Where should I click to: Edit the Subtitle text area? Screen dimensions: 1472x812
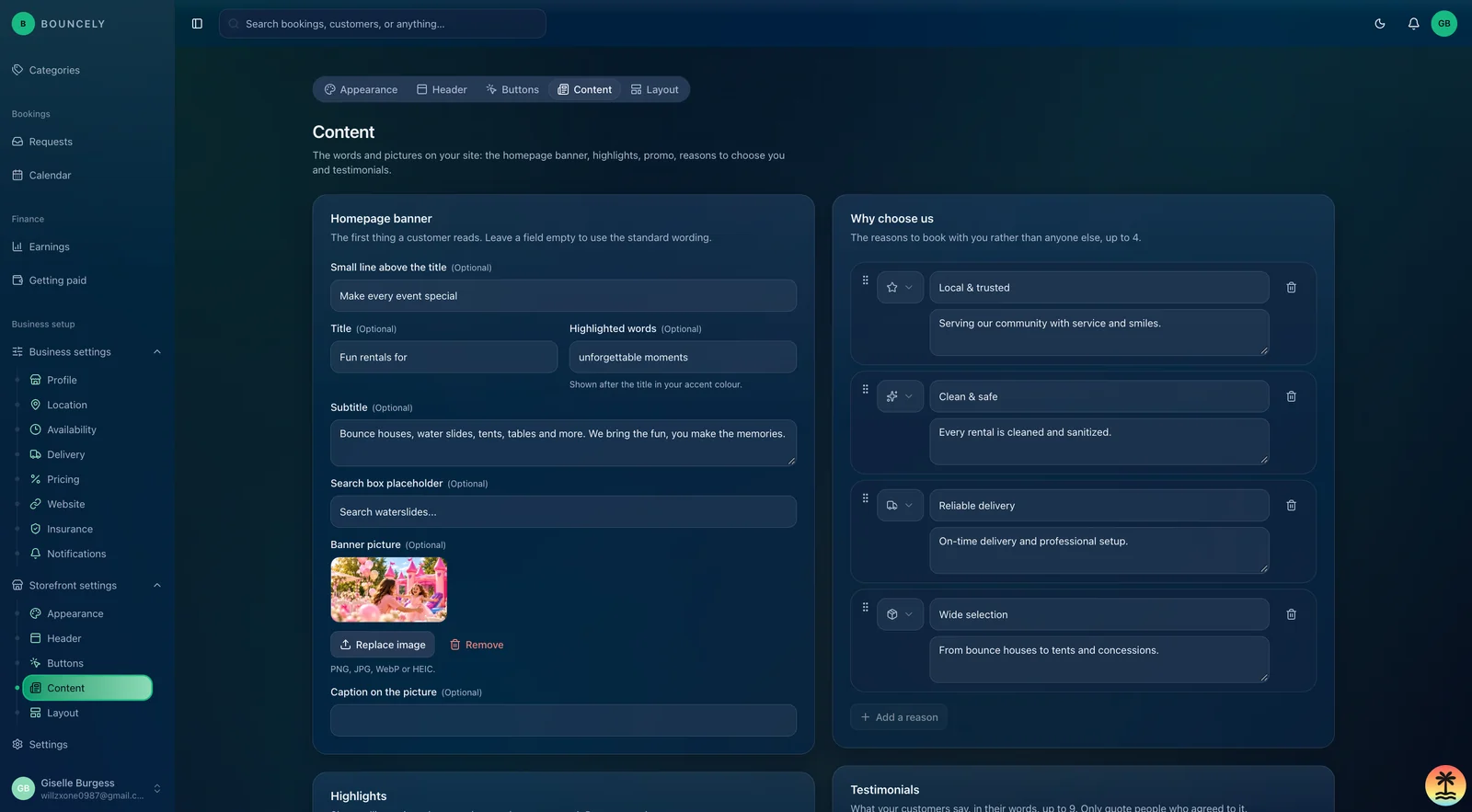tap(564, 443)
